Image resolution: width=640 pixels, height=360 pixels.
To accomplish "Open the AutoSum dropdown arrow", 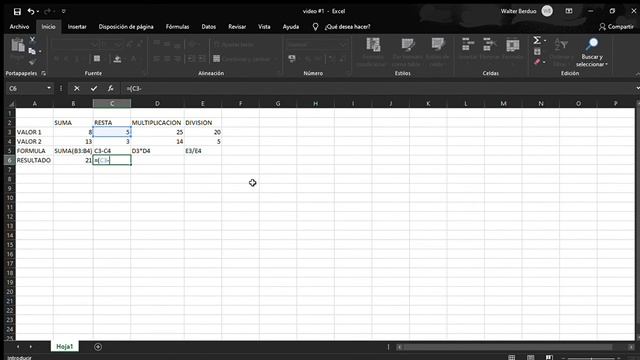I will tap(545, 40).
